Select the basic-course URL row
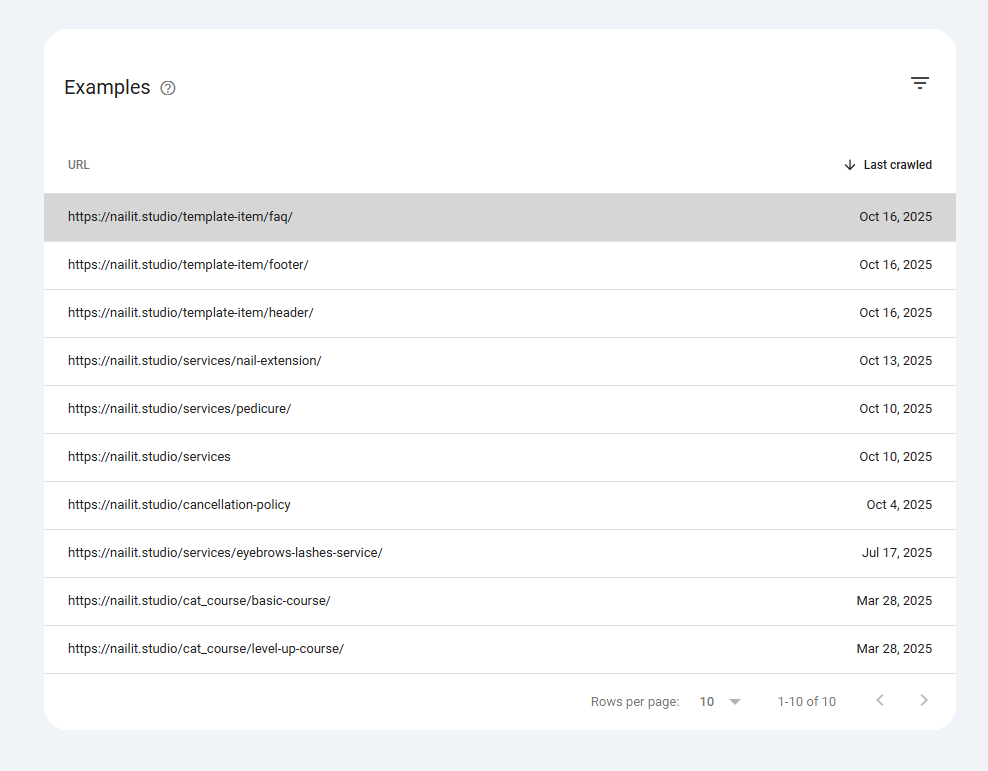988x771 pixels. pos(199,601)
